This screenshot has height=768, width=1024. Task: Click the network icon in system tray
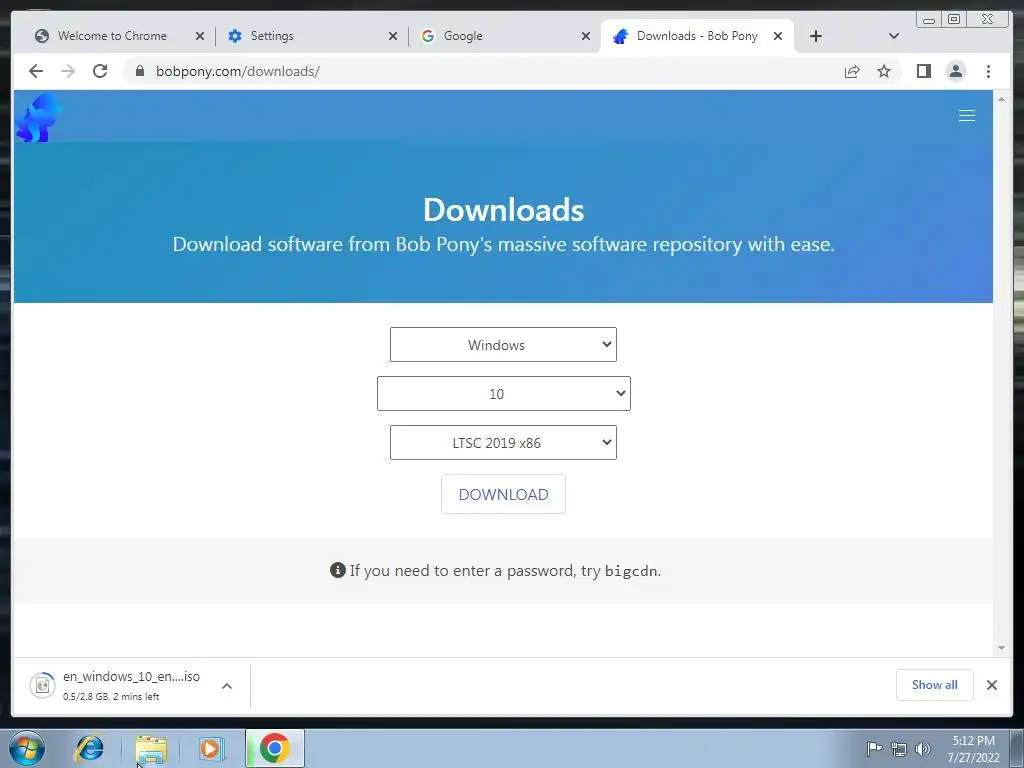[x=899, y=749]
